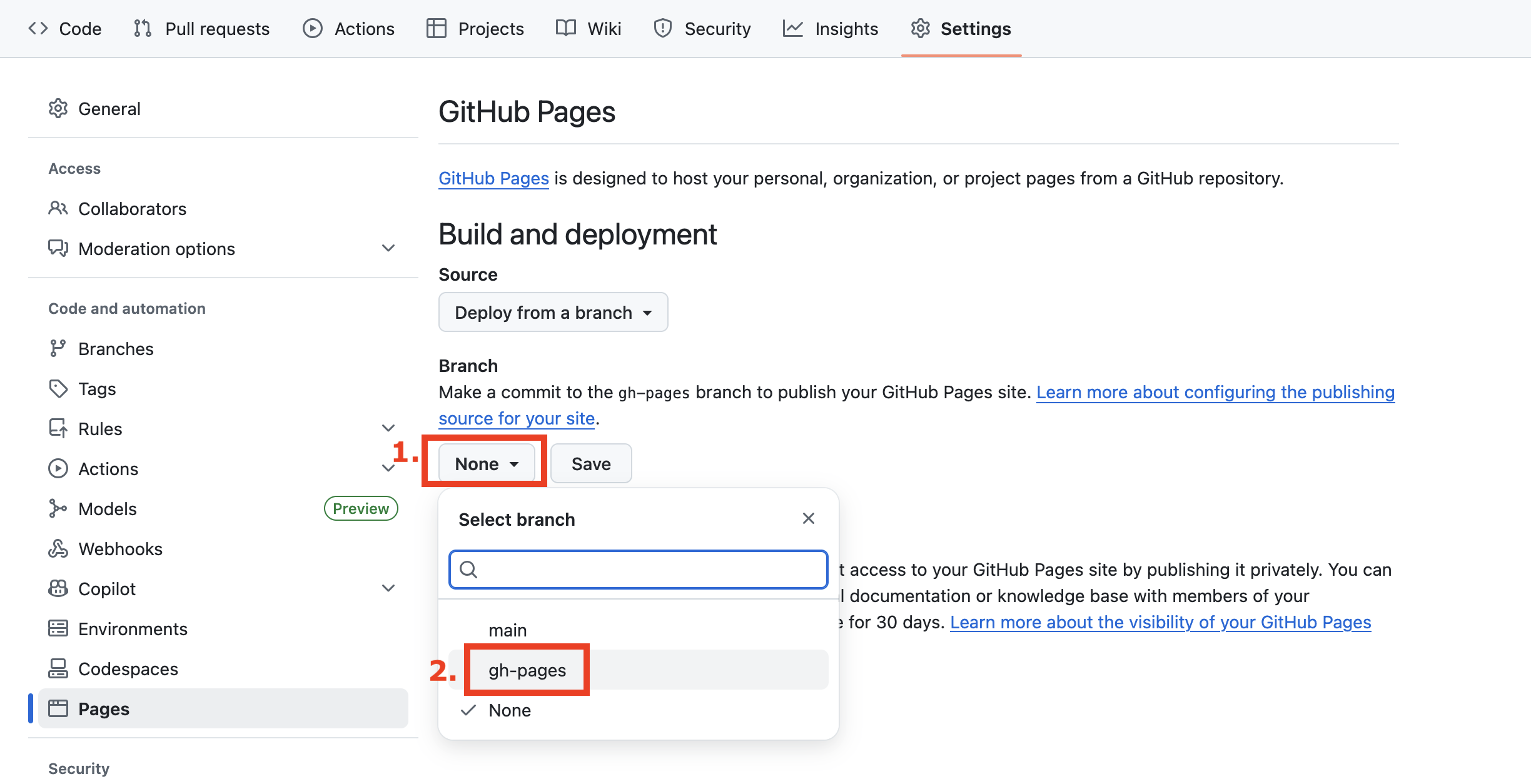Screen dimensions: 1531x784
Task: Click the Copilot icon in sidebar
Action: 58,589
